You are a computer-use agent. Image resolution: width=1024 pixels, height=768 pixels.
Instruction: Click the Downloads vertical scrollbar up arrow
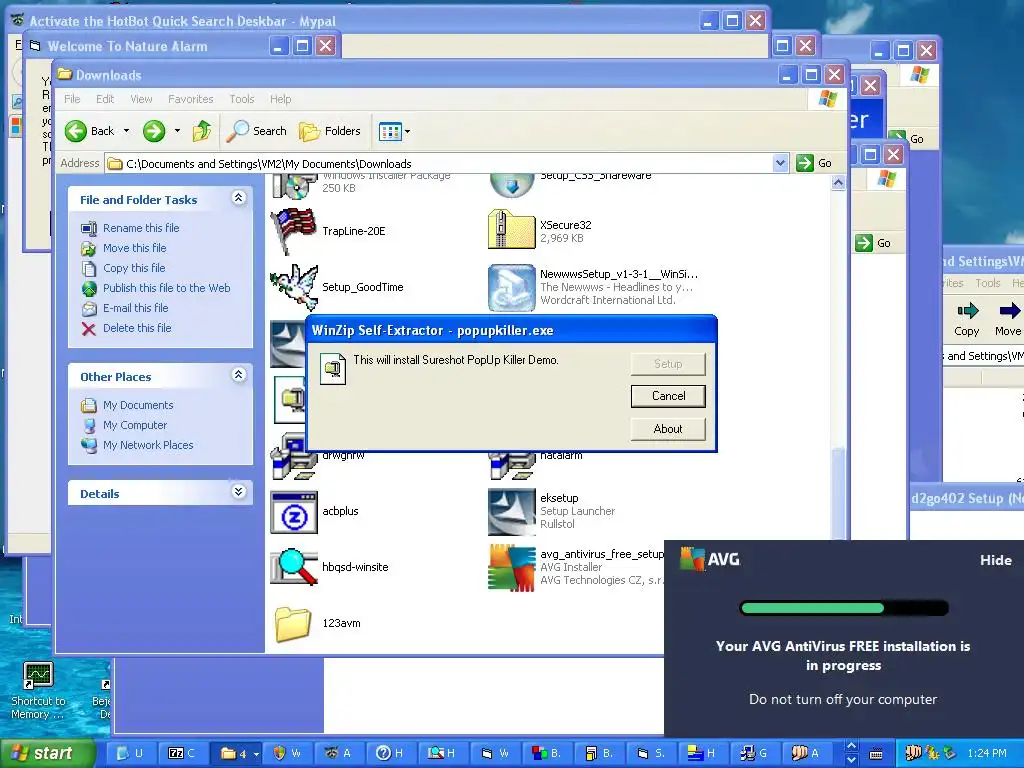point(839,183)
